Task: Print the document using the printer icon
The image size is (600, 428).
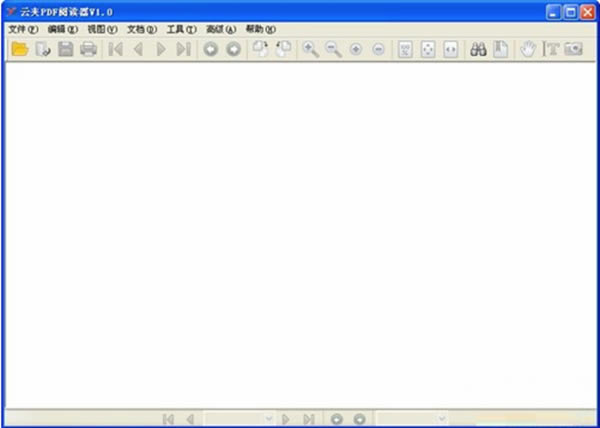Action: coord(88,49)
